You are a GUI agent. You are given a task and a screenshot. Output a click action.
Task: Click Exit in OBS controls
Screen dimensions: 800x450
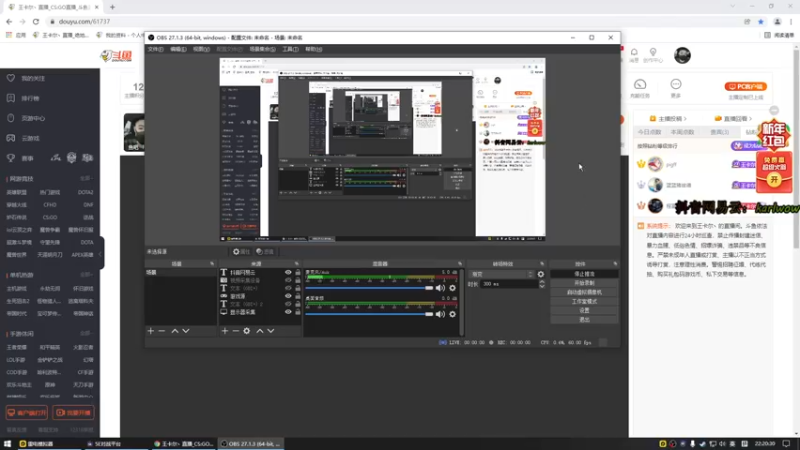584,320
